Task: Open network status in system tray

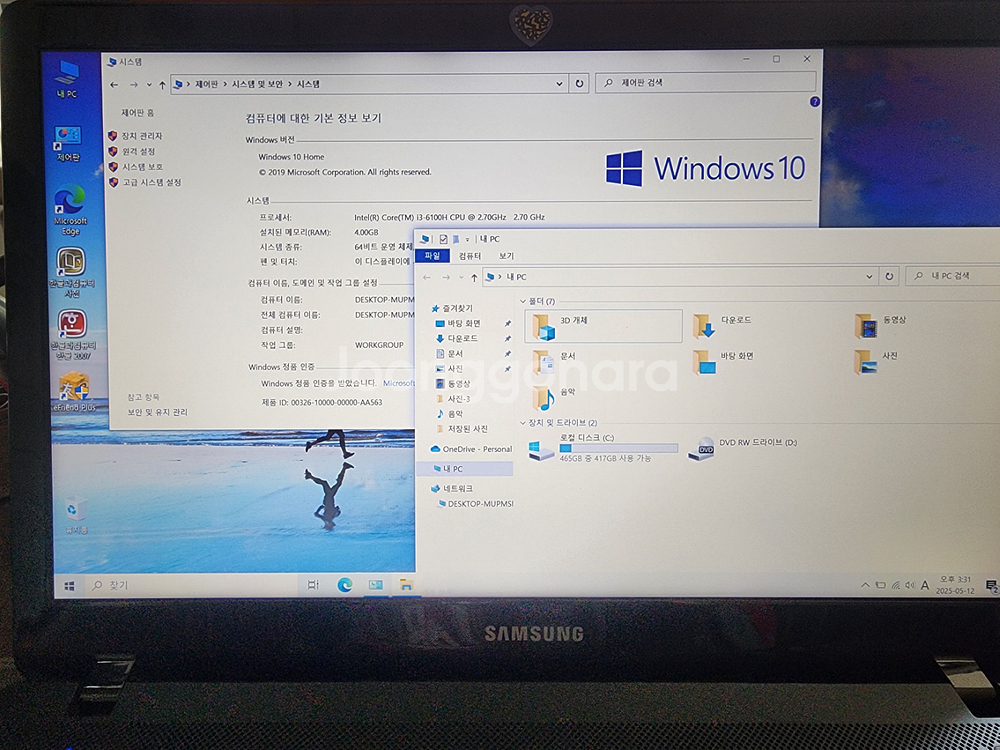Action: [x=895, y=585]
